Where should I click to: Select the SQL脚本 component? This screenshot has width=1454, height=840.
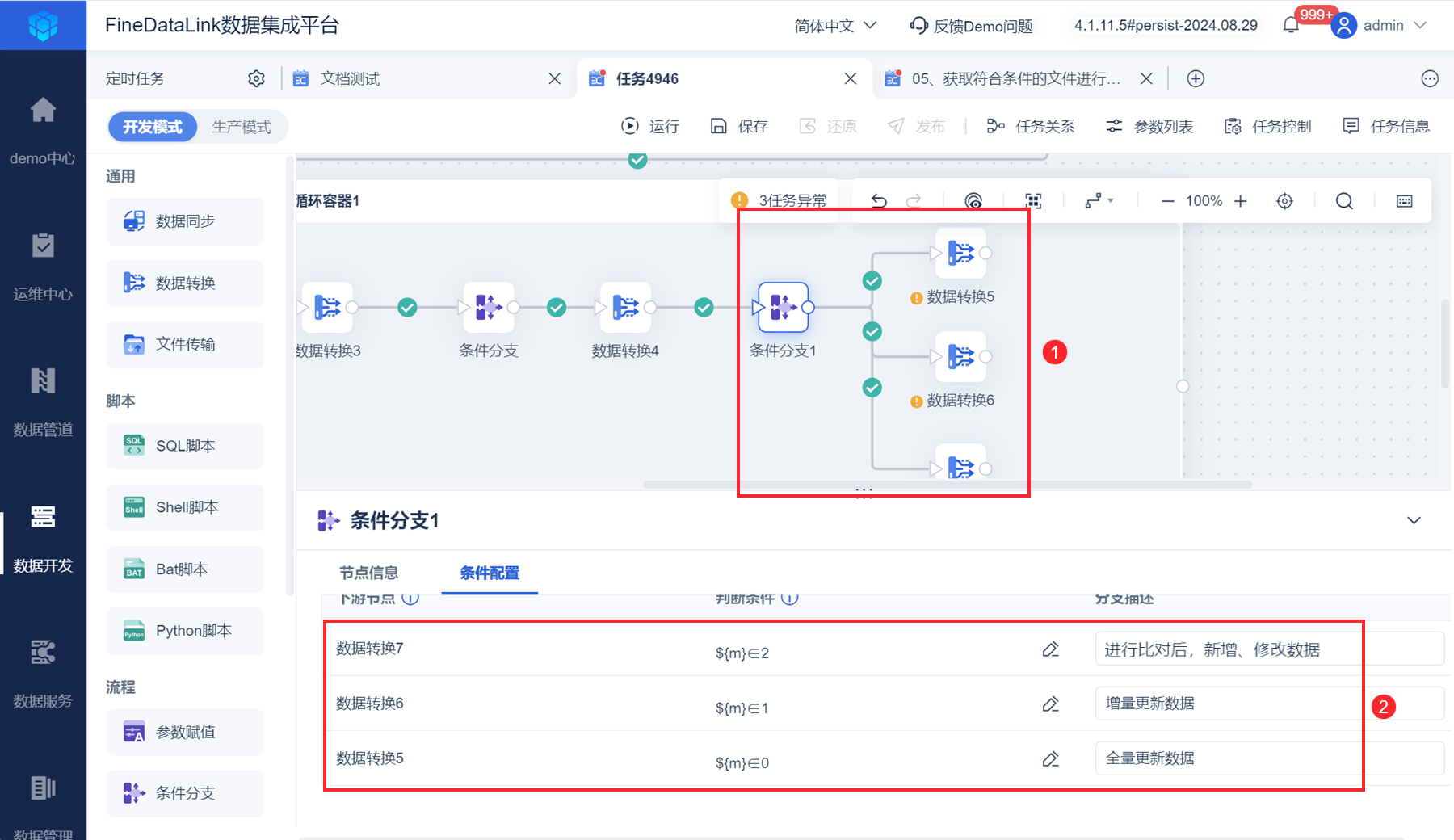185,446
